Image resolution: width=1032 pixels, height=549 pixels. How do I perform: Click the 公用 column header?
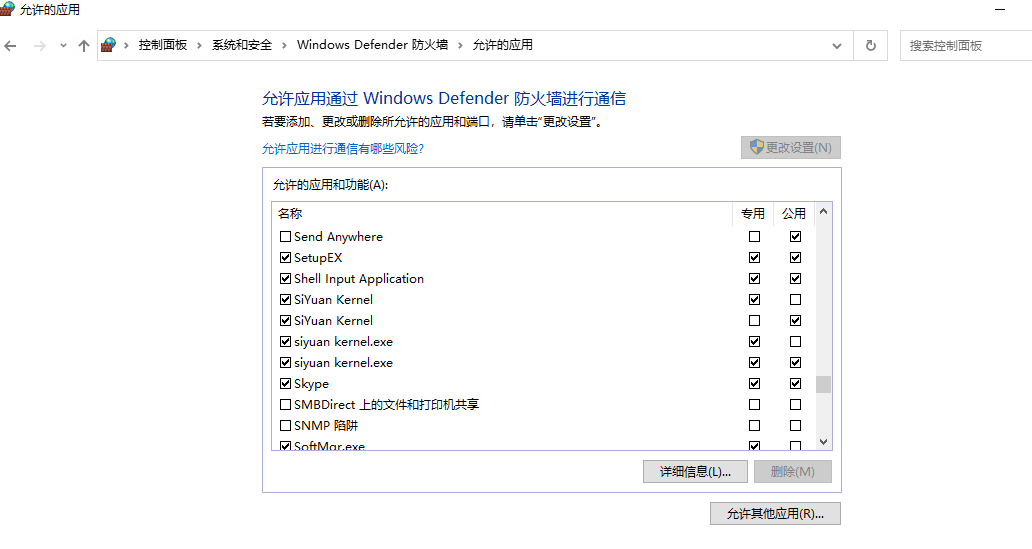(794, 213)
